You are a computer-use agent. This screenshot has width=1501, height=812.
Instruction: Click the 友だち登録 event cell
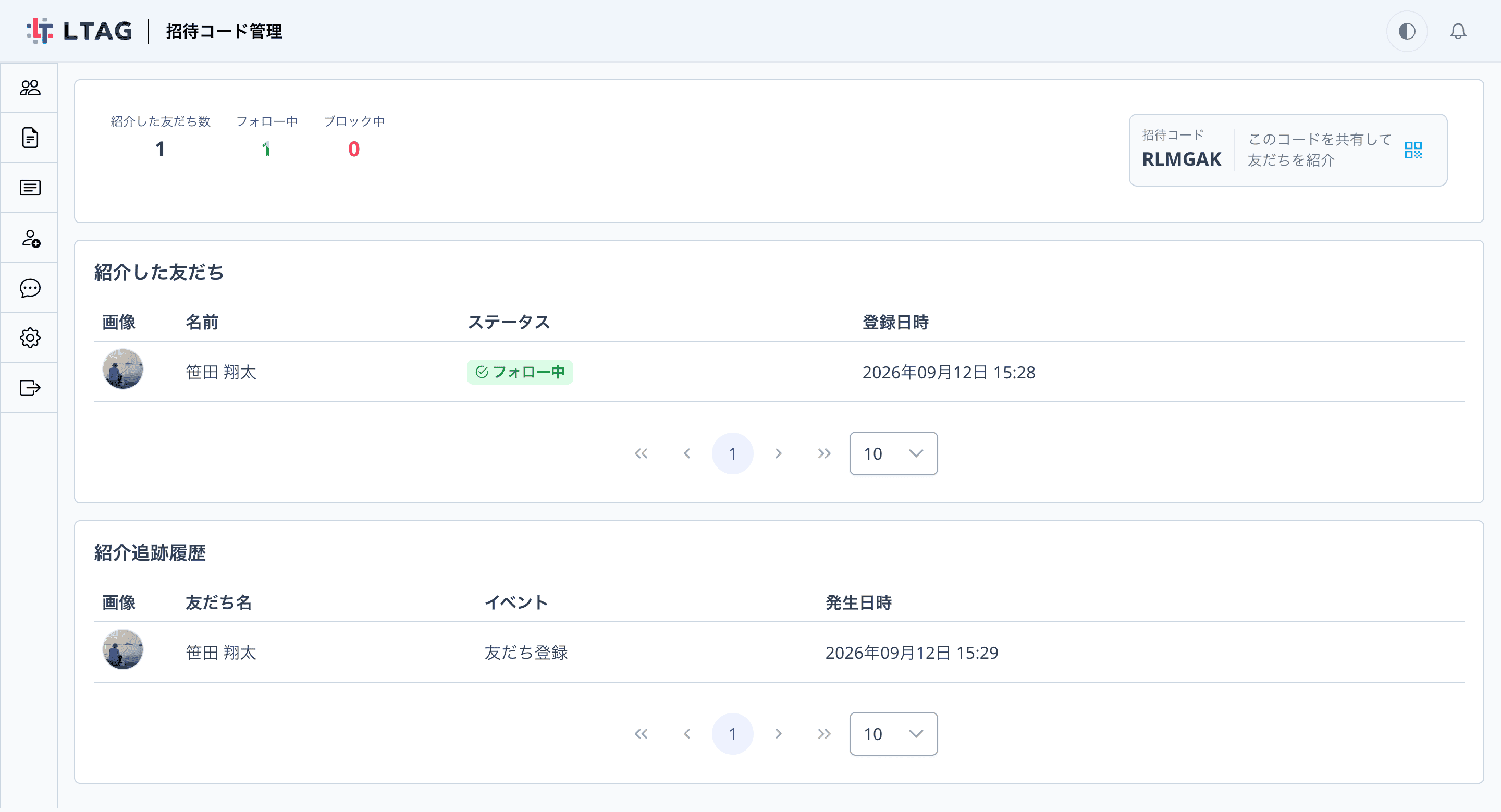(526, 652)
